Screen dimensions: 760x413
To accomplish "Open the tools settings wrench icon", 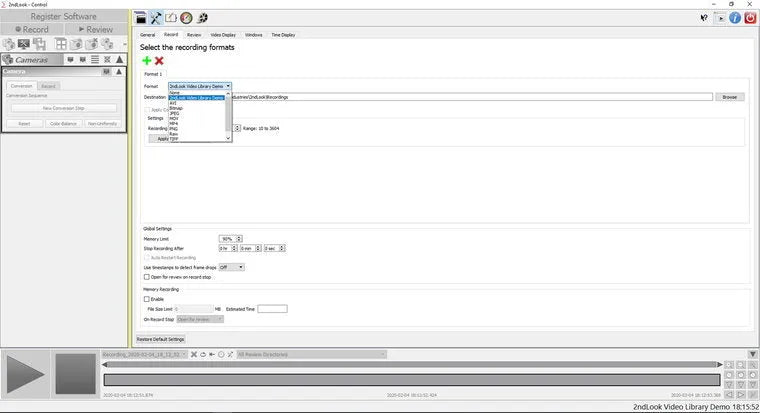I will pos(156,17).
